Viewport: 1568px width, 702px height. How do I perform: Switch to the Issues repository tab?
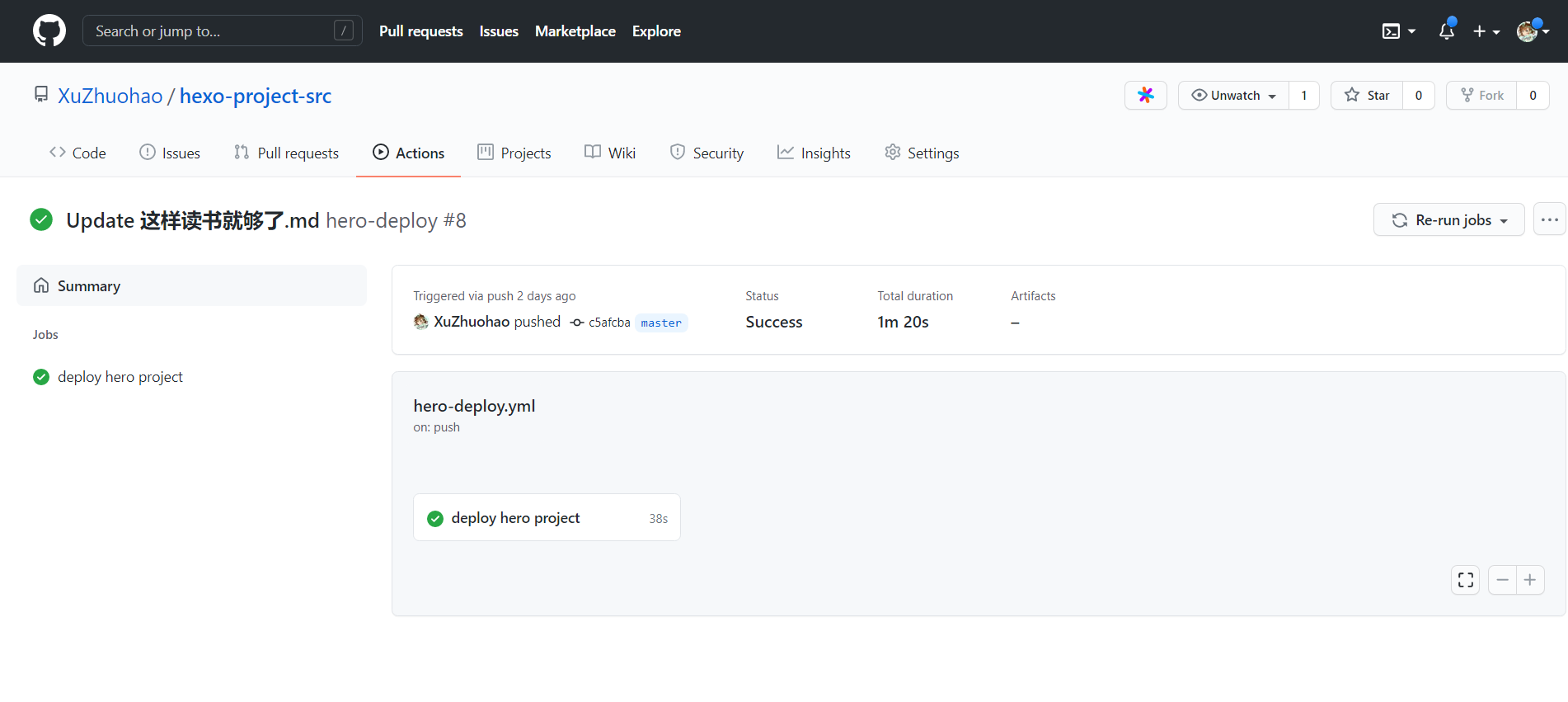tap(170, 153)
